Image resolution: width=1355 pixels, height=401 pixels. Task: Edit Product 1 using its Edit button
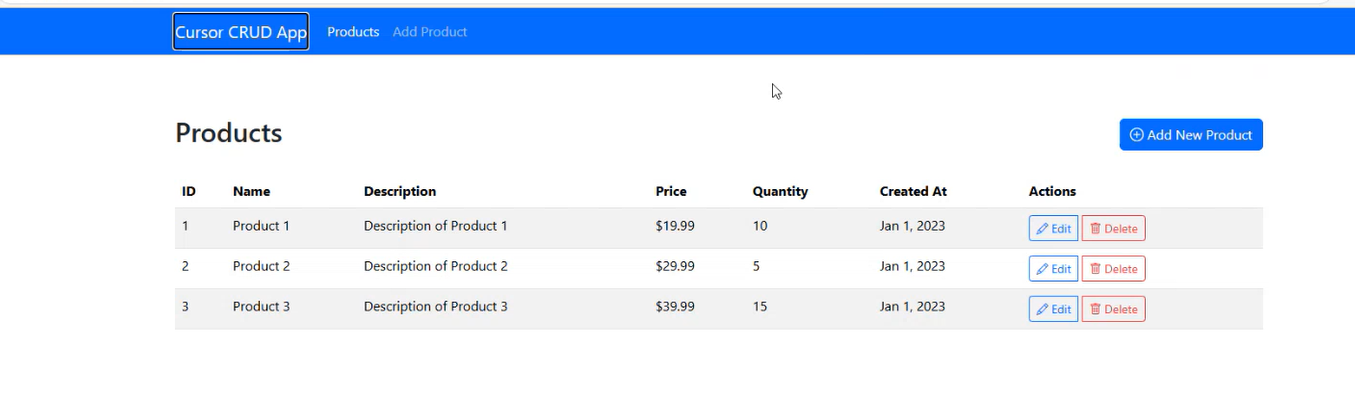(1053, 229)
